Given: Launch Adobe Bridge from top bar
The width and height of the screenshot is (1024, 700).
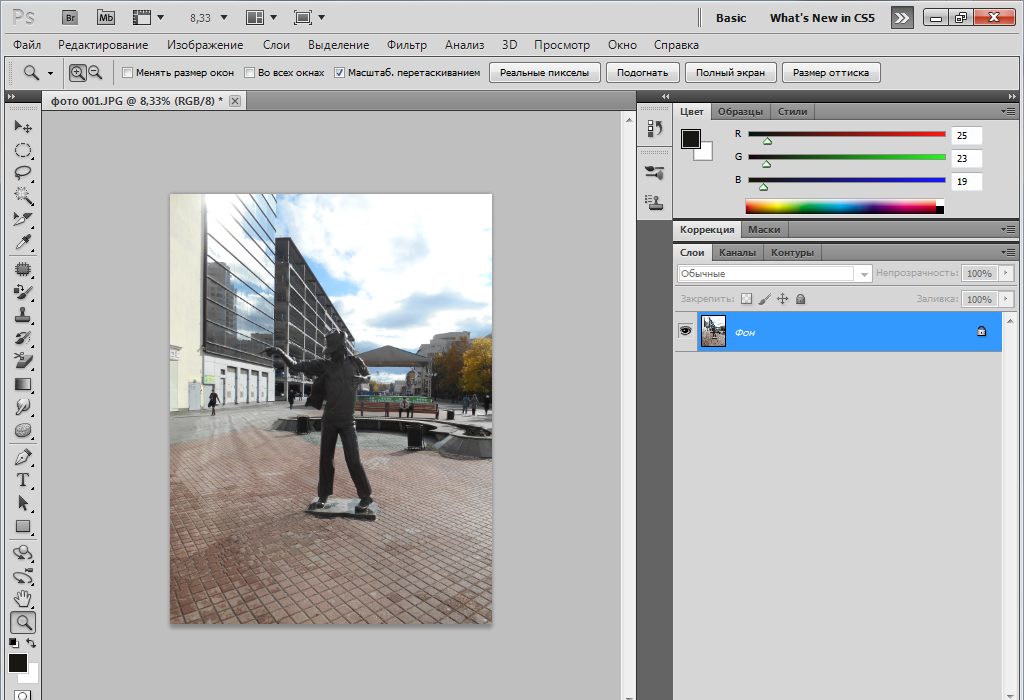Looking at the screenshot, I should [x=70, y=18].
